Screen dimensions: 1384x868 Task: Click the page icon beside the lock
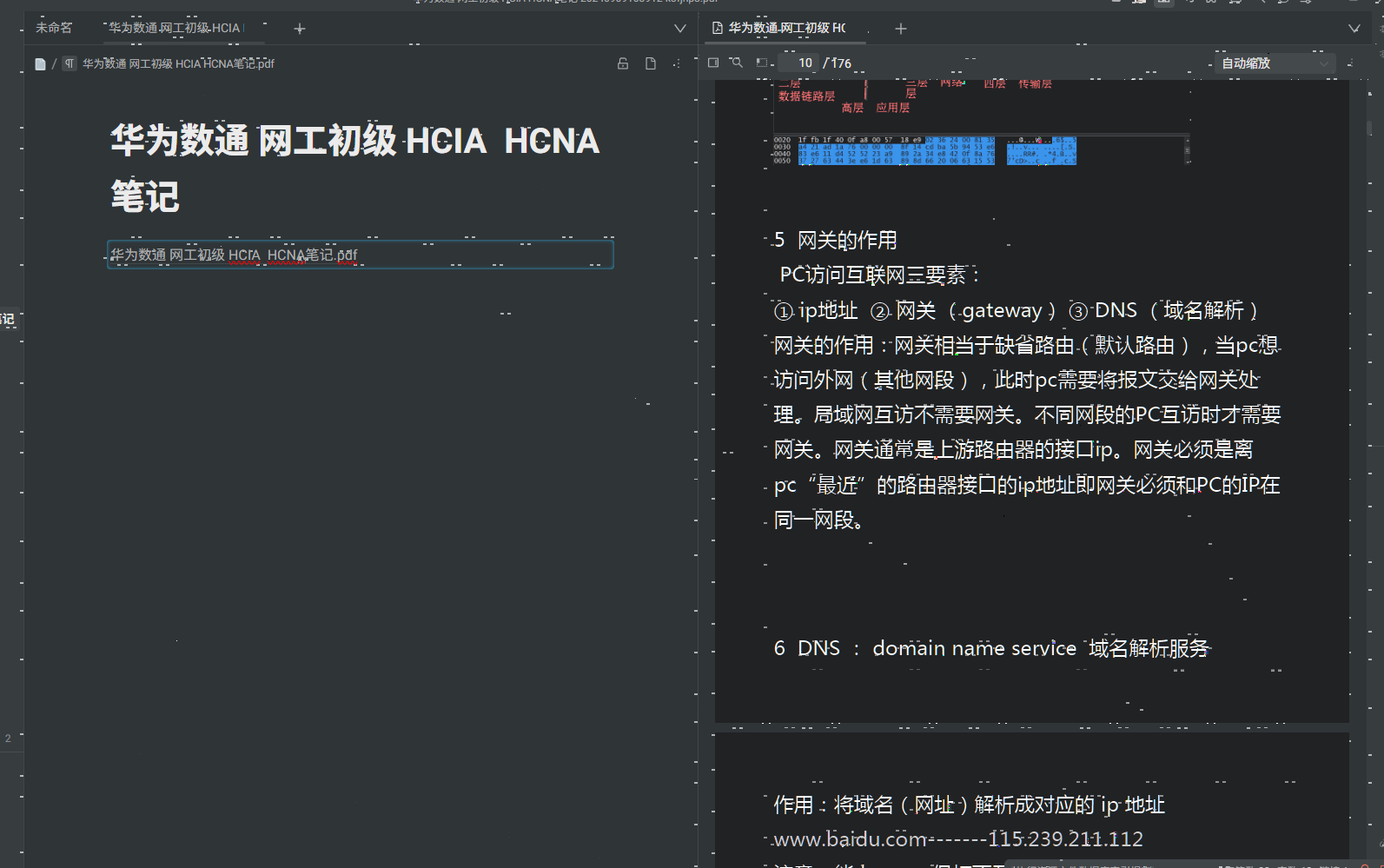pyautogui.click(x=651, y=63)
